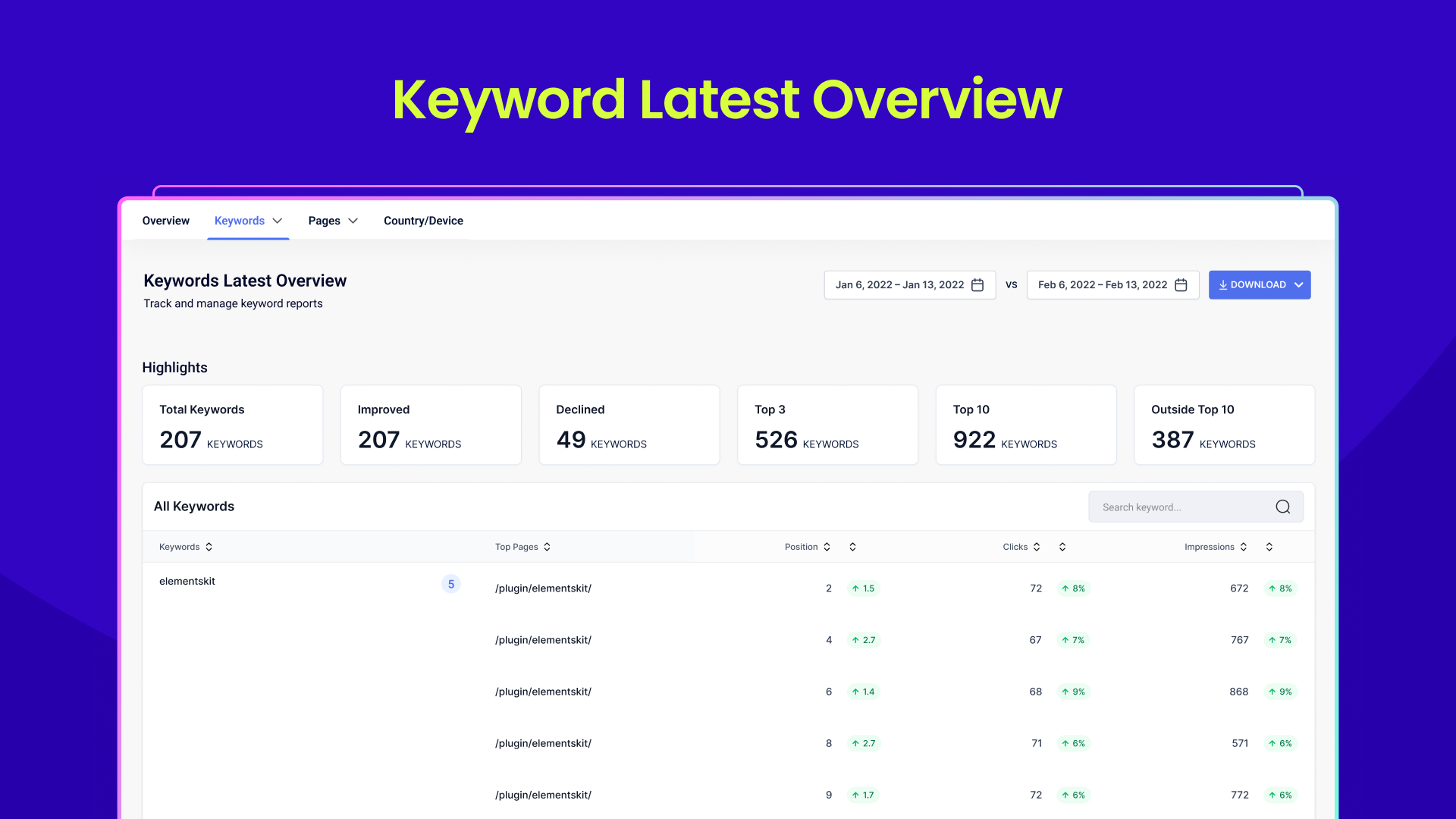Sort by Clicks column arrows
This screenshot has width=1456, height=819.
point(1037,547)
